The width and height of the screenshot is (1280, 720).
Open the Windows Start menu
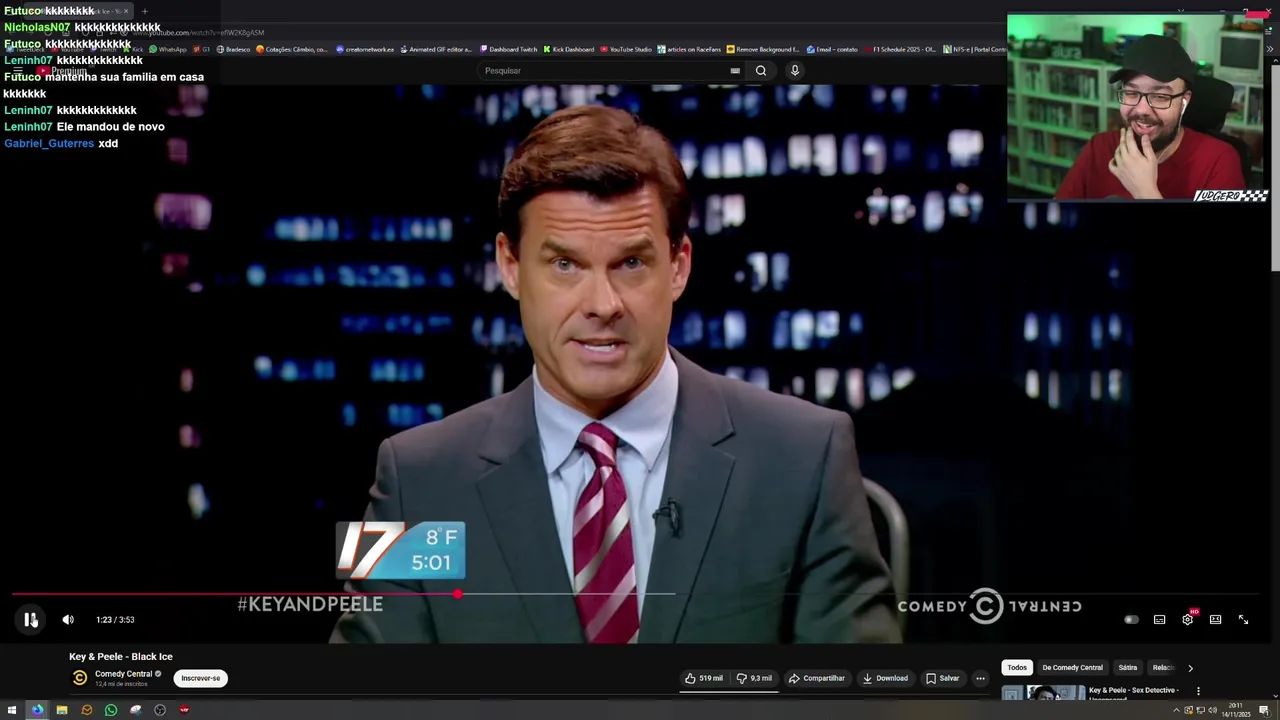[x=13, y=710]
